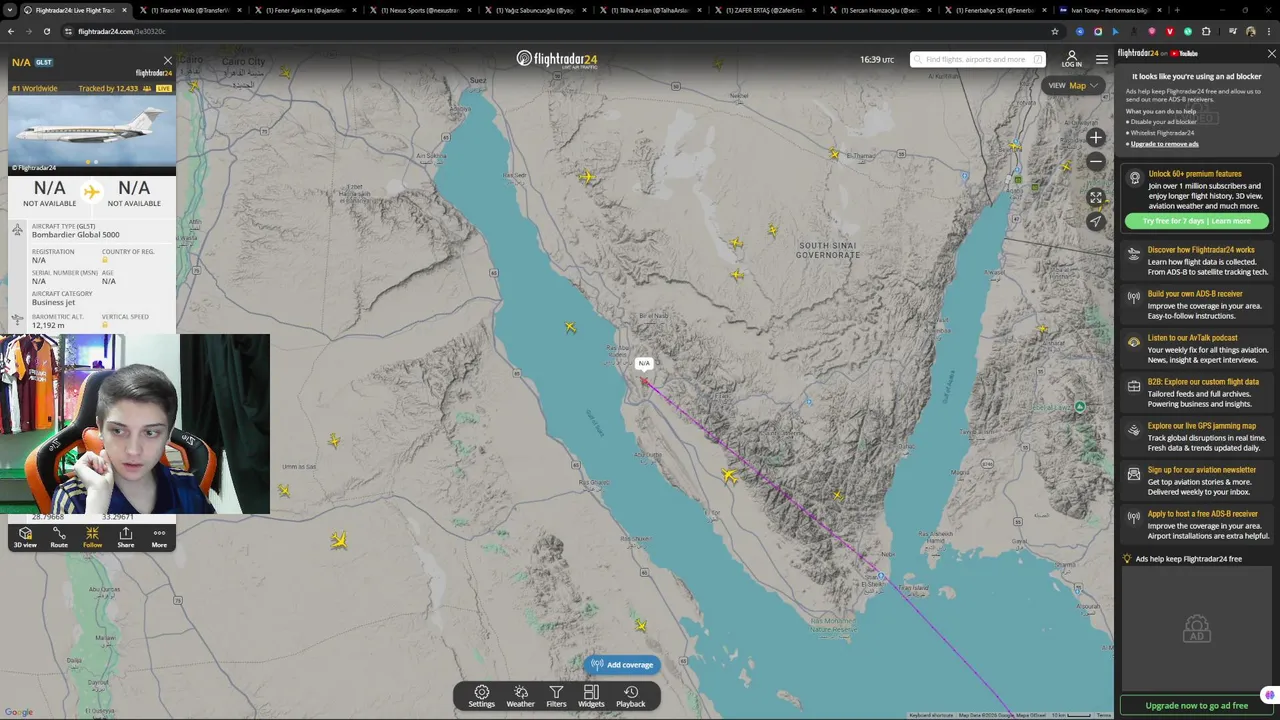
Task: Select the N/A flight label on map
Action: (644, 363)
